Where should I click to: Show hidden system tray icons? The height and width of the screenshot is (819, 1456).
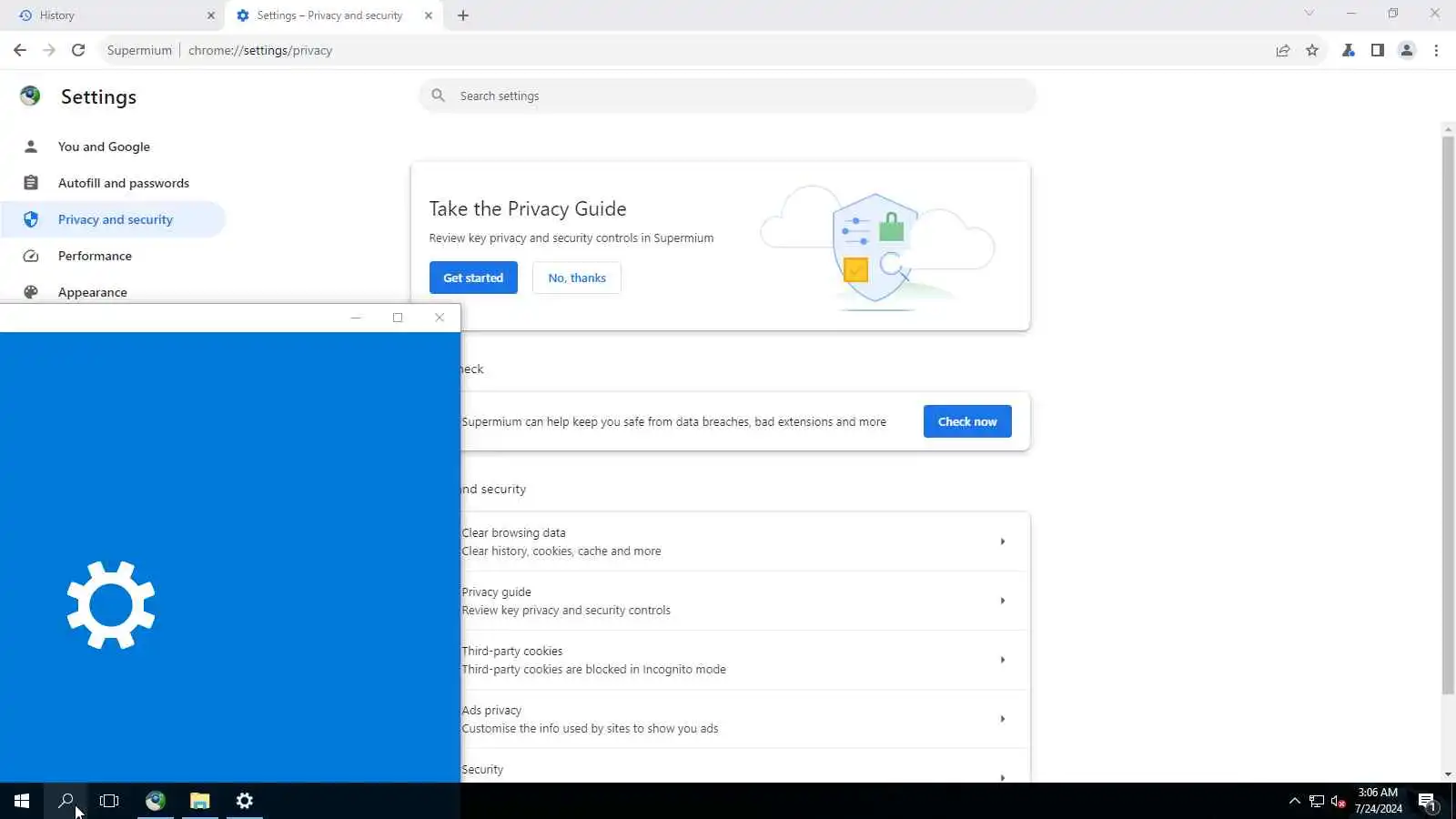(1295, 801)
